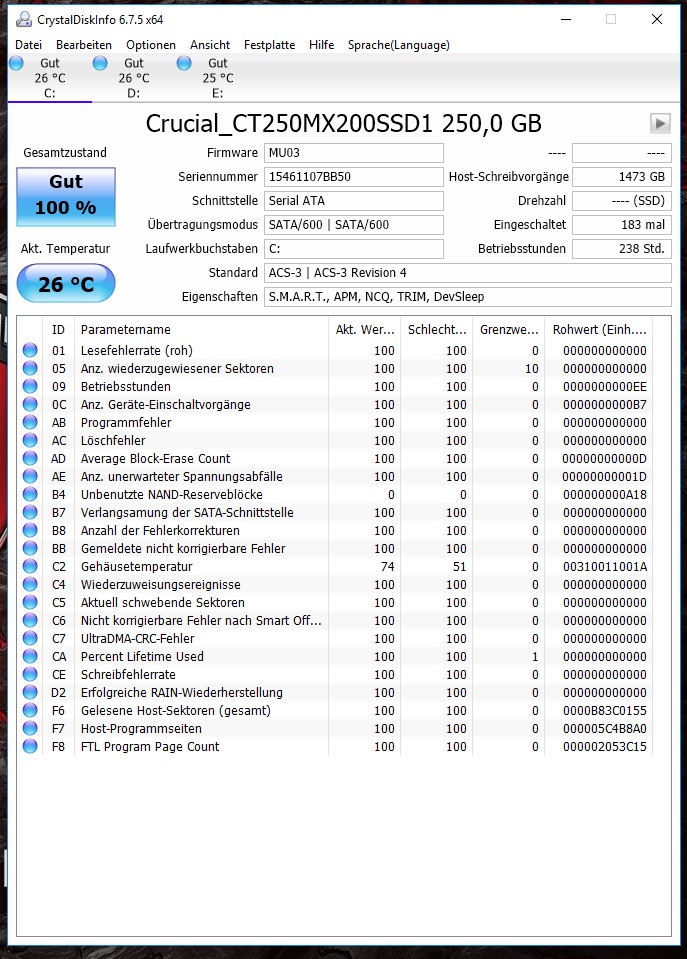Click the Akt. Wer... column header
The height and width of the screenshot is (959, 687).
[x=365, y=330]
